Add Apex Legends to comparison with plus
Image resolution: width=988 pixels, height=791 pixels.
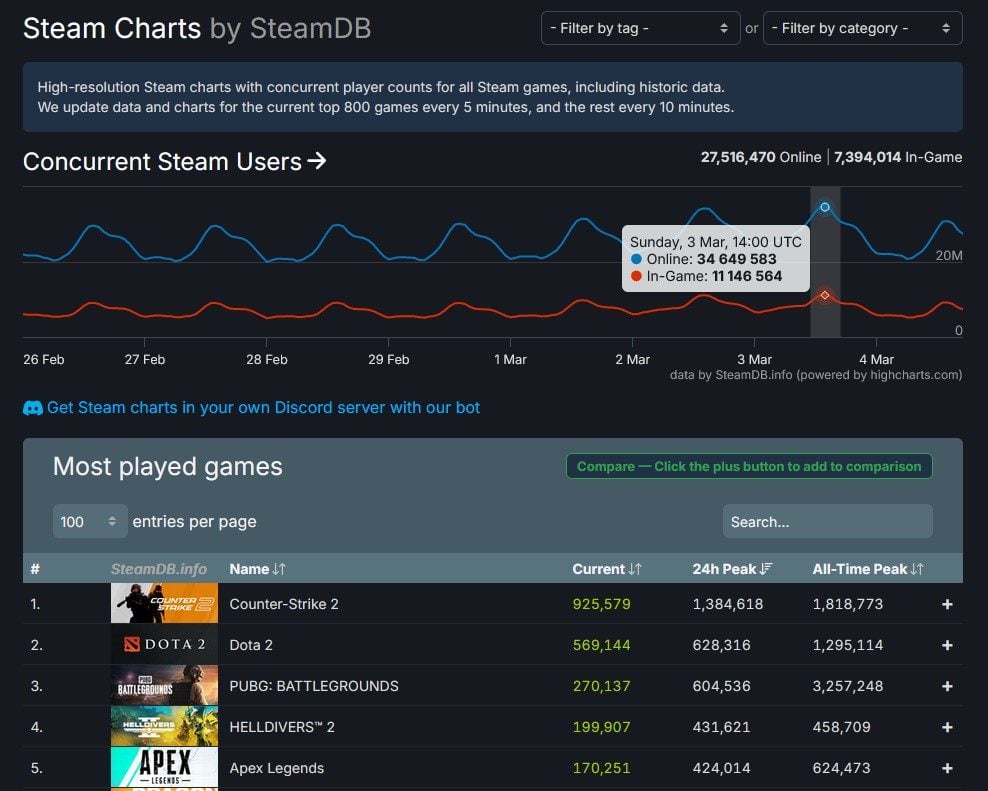(947, 768)
